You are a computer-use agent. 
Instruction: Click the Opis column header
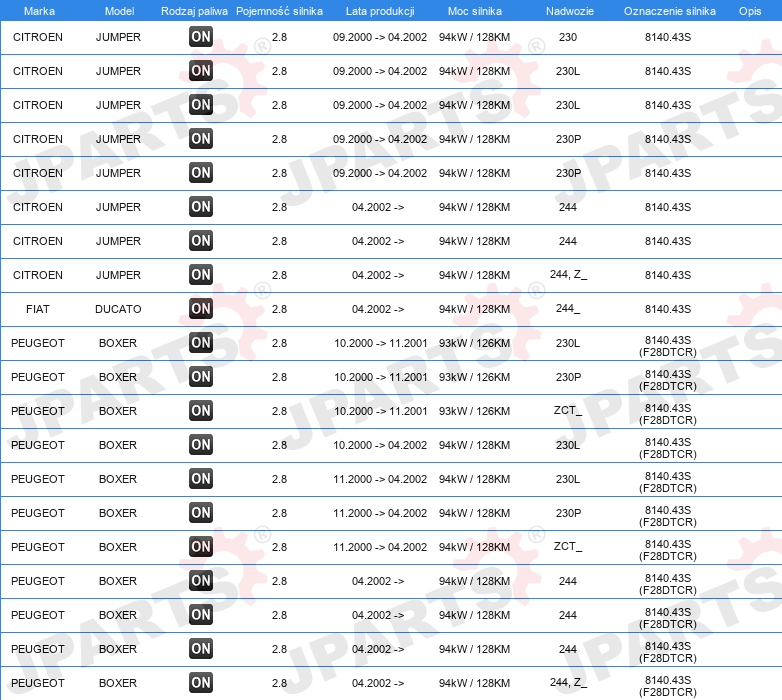pos(750,11)
